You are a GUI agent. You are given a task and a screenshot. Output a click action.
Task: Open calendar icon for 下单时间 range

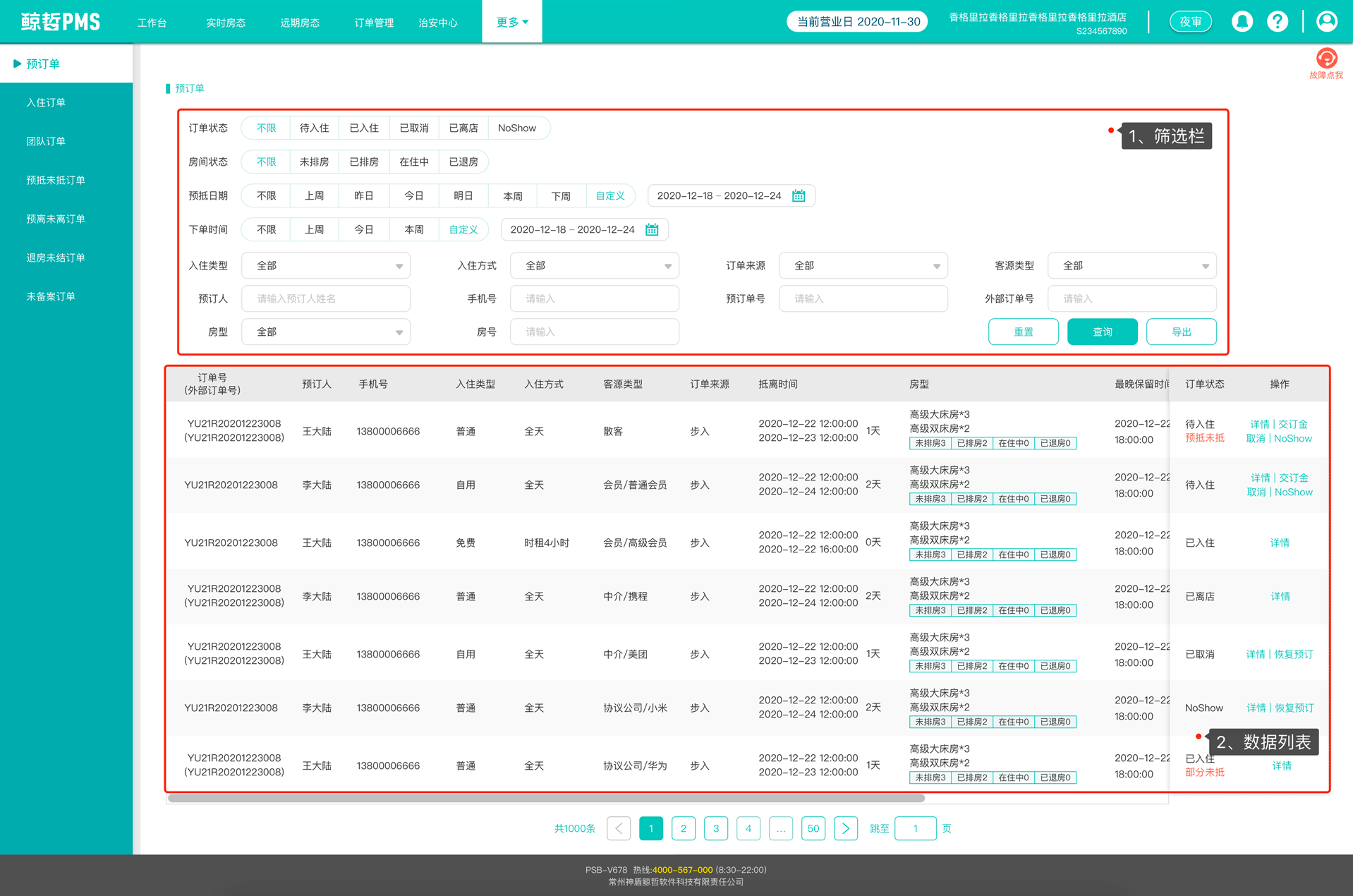click(652, 229)
